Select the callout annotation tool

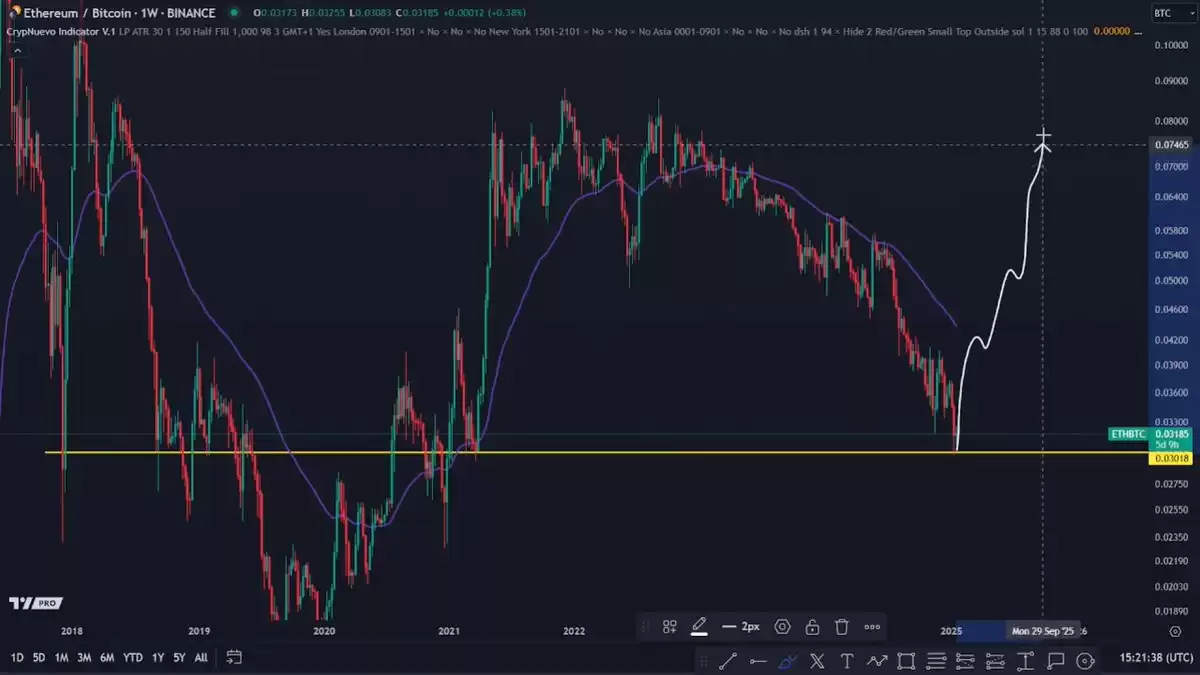(x=1055, y=660)
